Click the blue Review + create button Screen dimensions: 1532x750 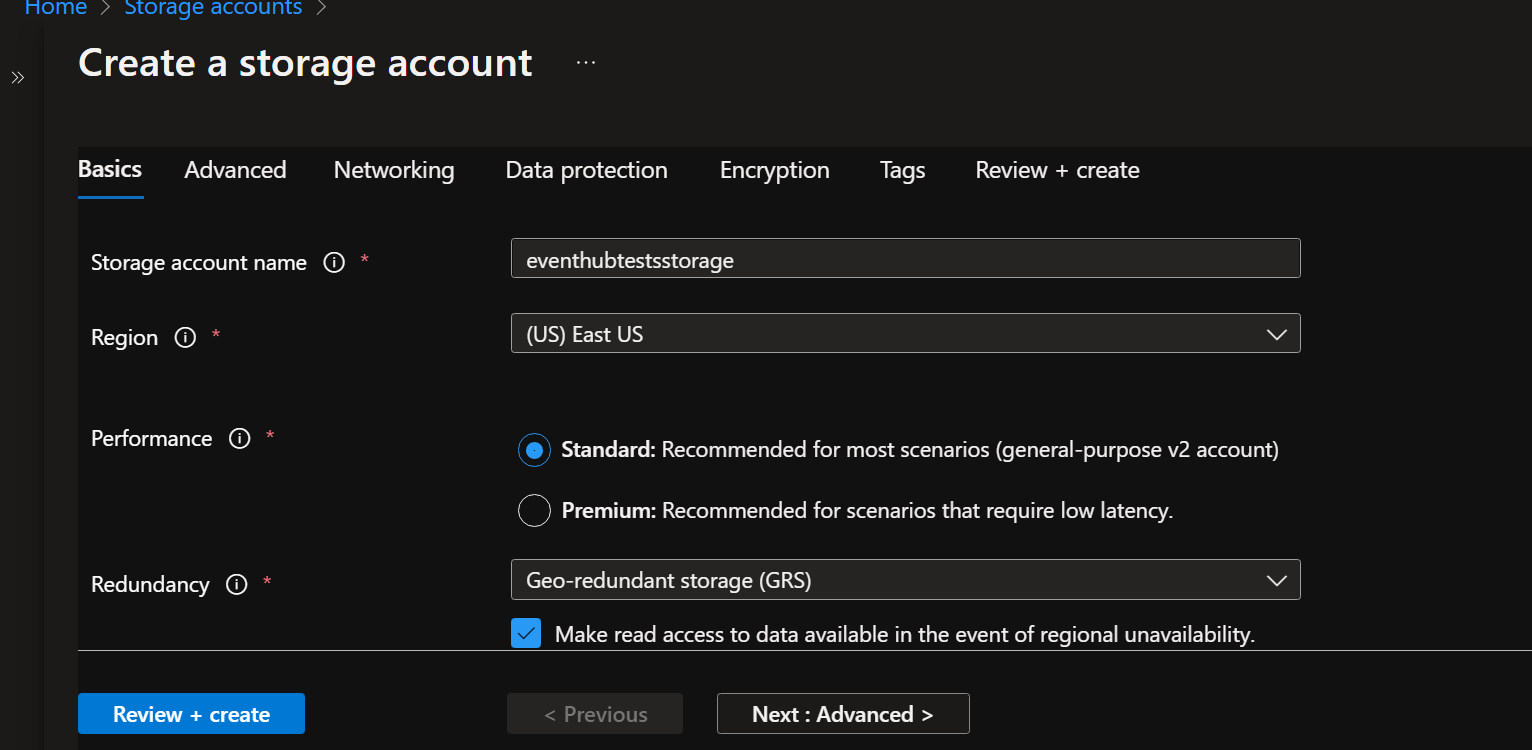[191, 714]
